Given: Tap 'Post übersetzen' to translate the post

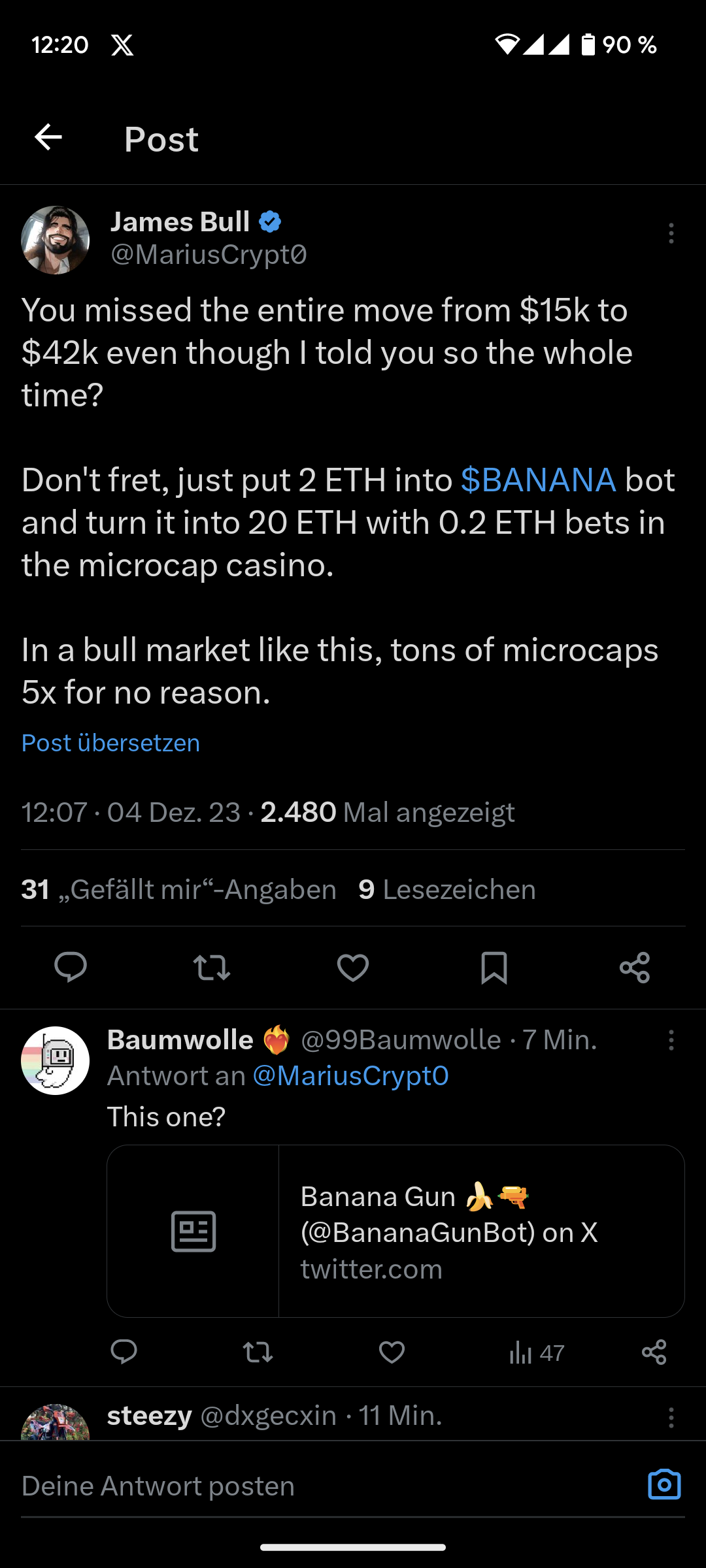Looking at the screenshot, I should tap(110, 743).
